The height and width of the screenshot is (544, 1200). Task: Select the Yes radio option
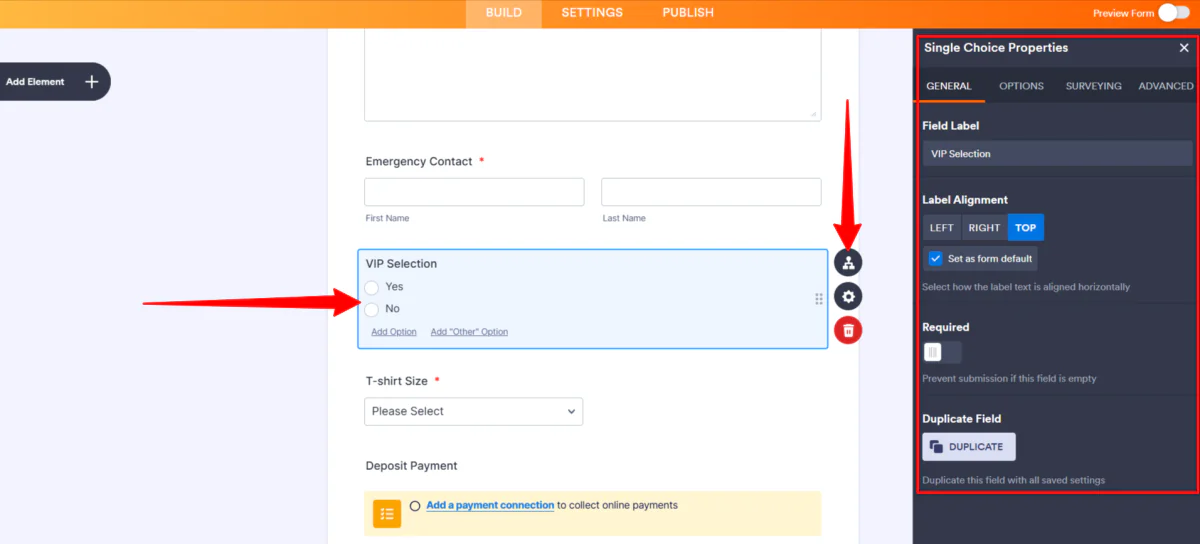pyautogui.click(x=372, y=287)
